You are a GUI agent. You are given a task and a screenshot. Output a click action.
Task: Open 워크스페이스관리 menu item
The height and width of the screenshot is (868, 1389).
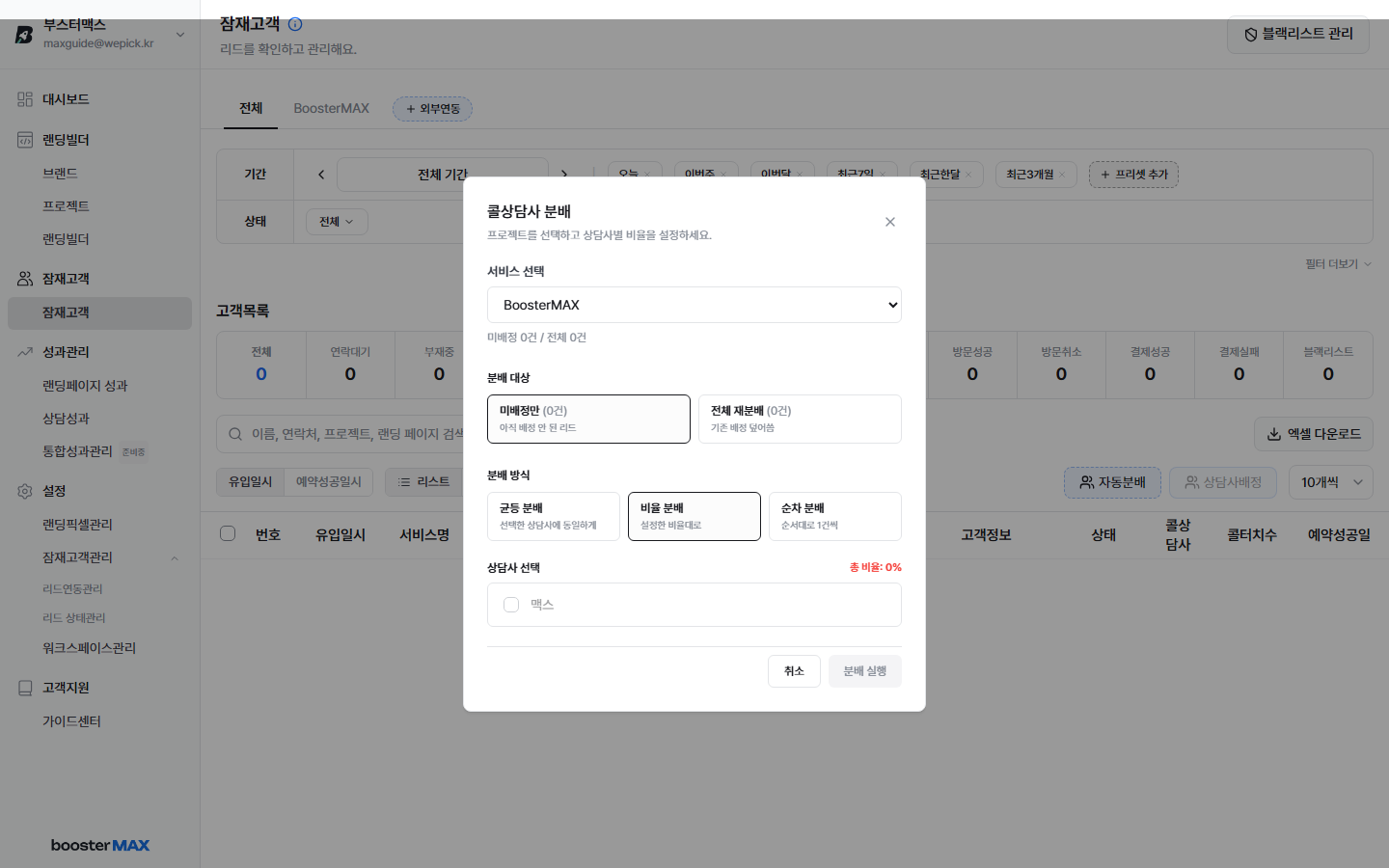[x=89, y=648]
